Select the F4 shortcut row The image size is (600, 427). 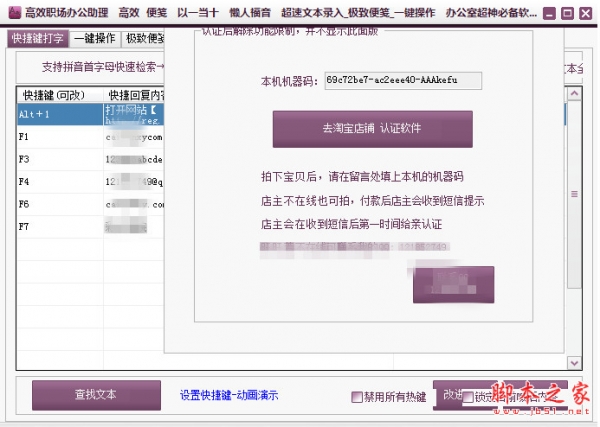point(91,182)
